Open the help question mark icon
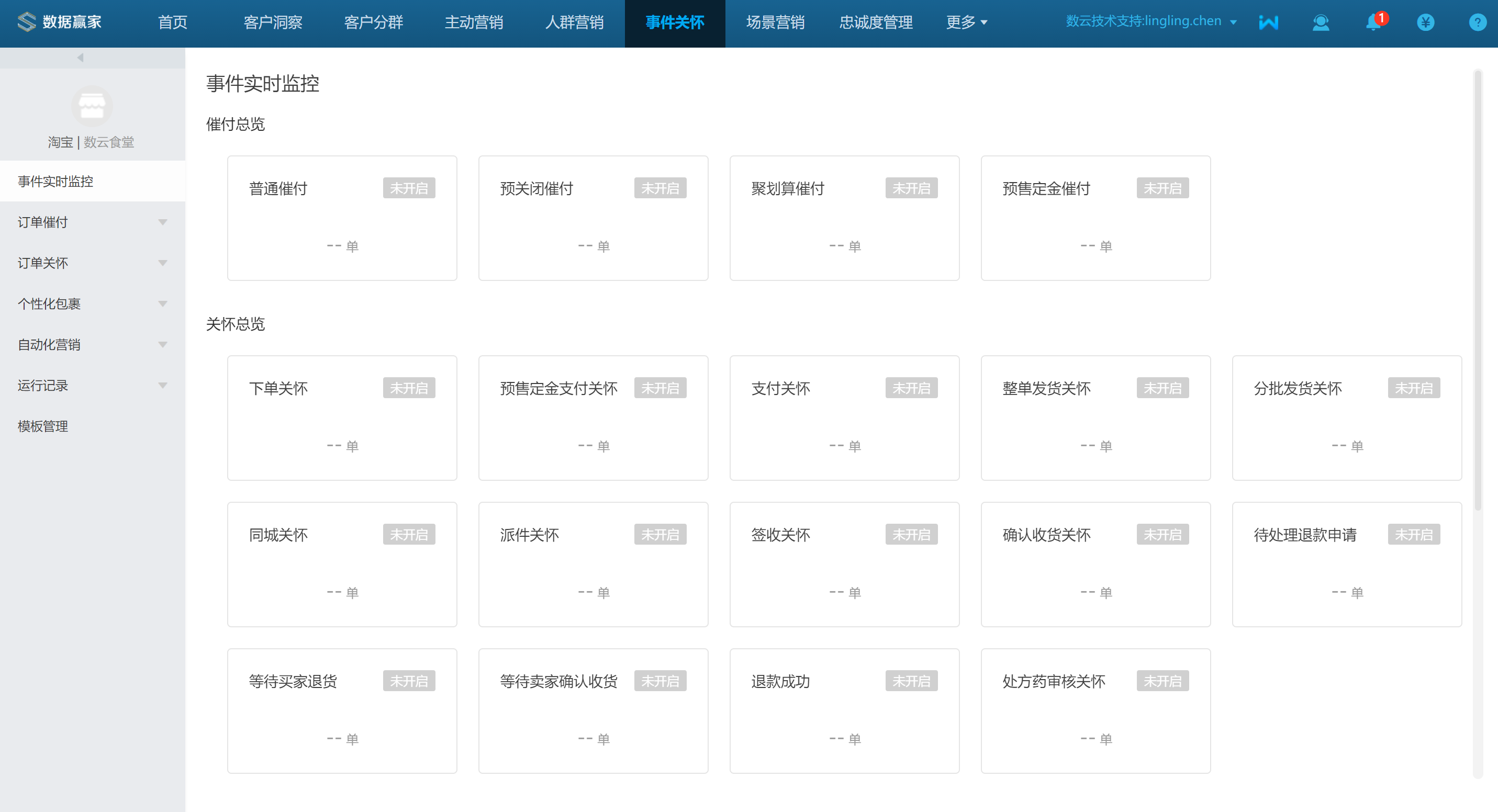The width and height of the screenshot is (1498, 812). pos(1477,22)
